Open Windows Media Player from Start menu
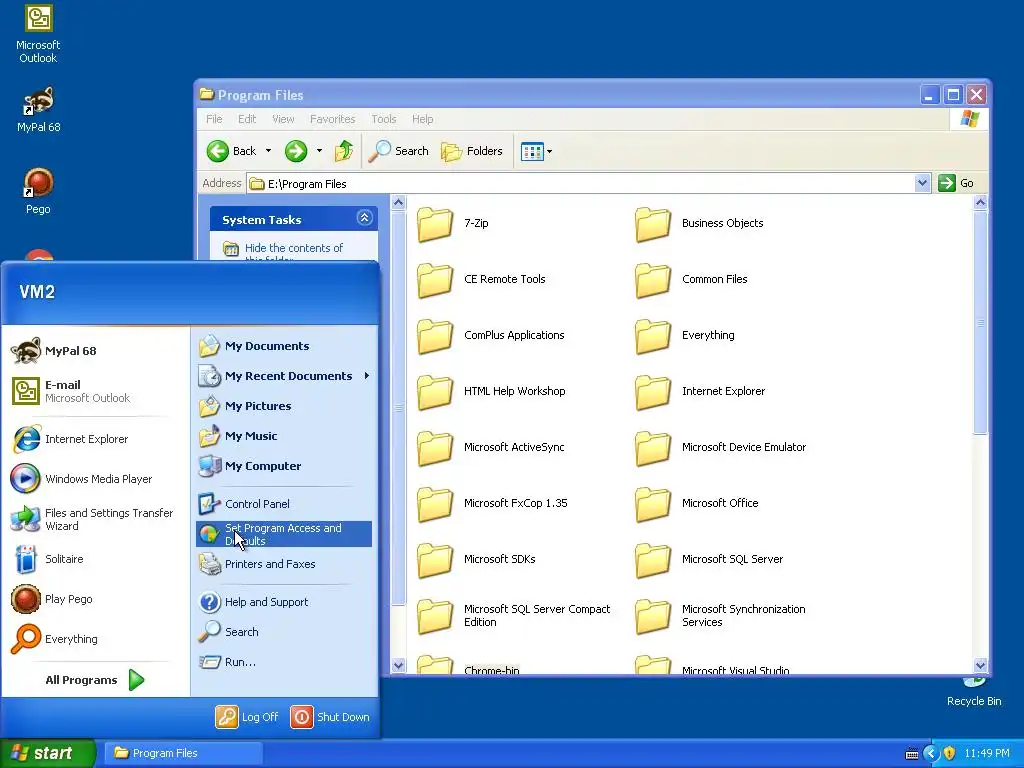Screen dimensions: 1024x768 [95, 479]
